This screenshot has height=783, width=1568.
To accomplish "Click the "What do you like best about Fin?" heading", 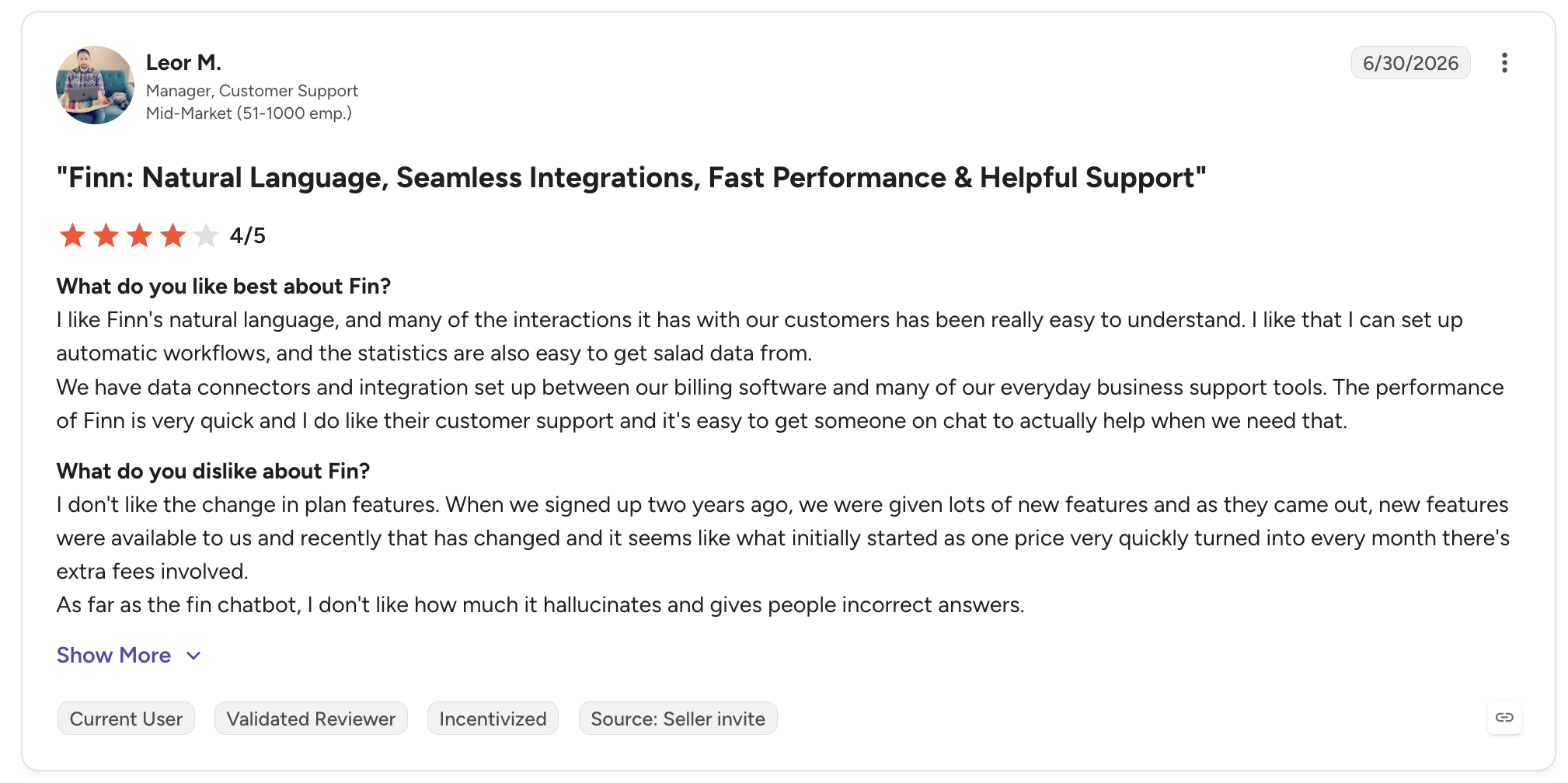I will (224, 287).
